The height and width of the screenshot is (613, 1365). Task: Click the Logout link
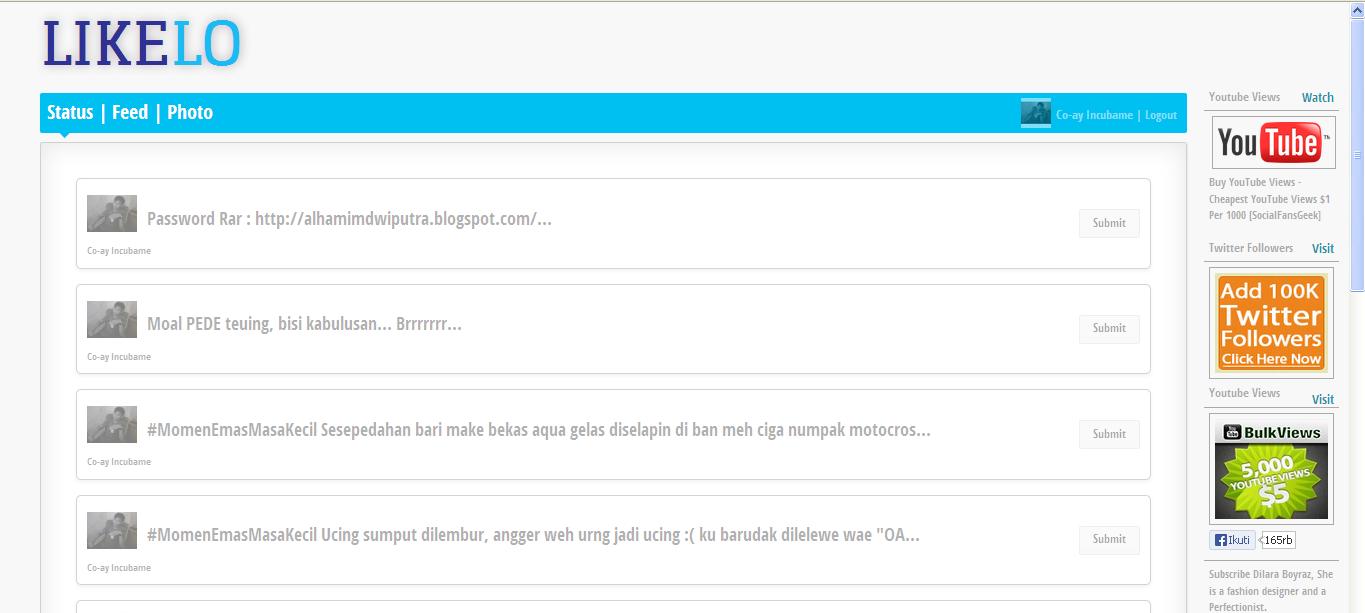[1161, 115]
